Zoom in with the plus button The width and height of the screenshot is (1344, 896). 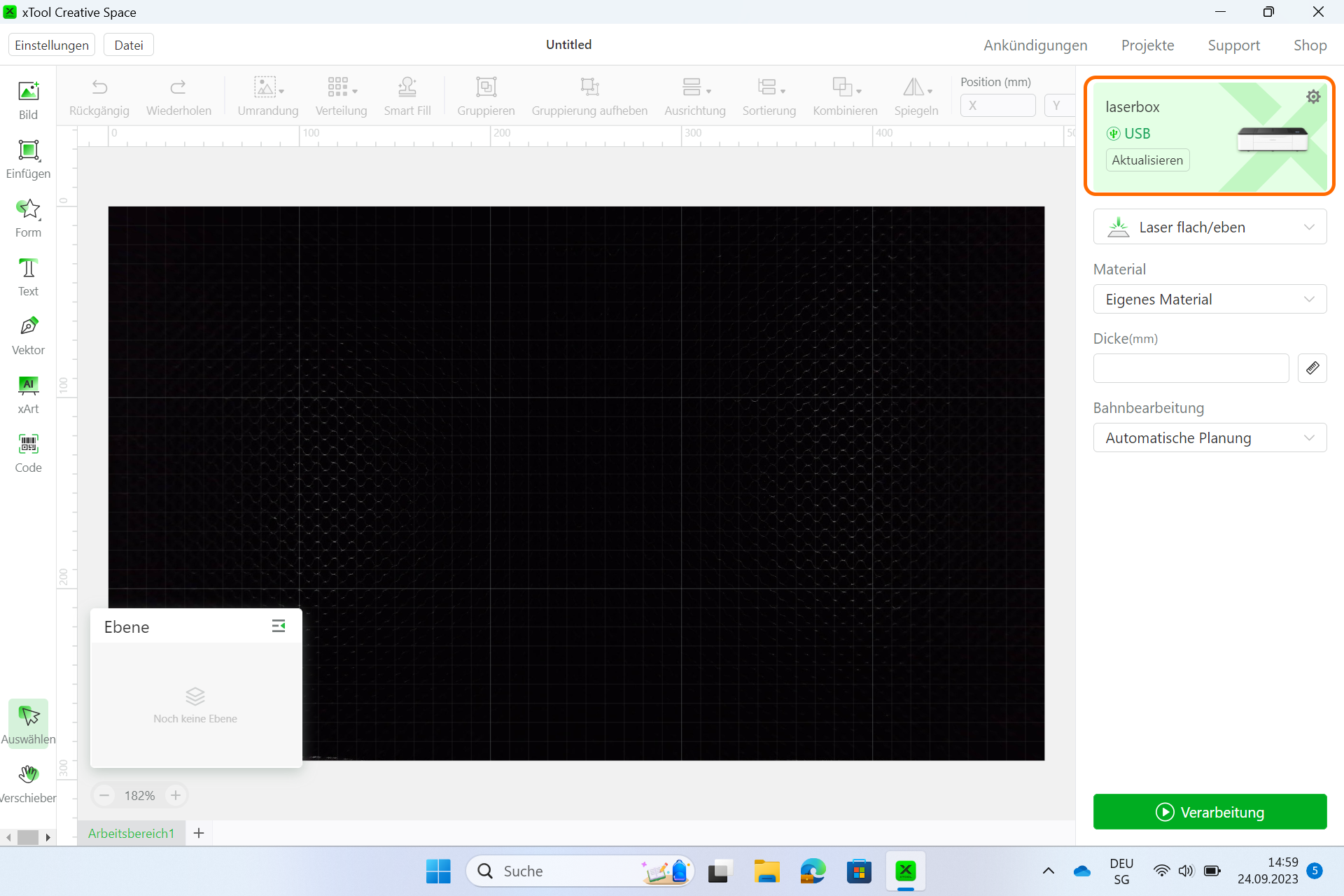176,795
